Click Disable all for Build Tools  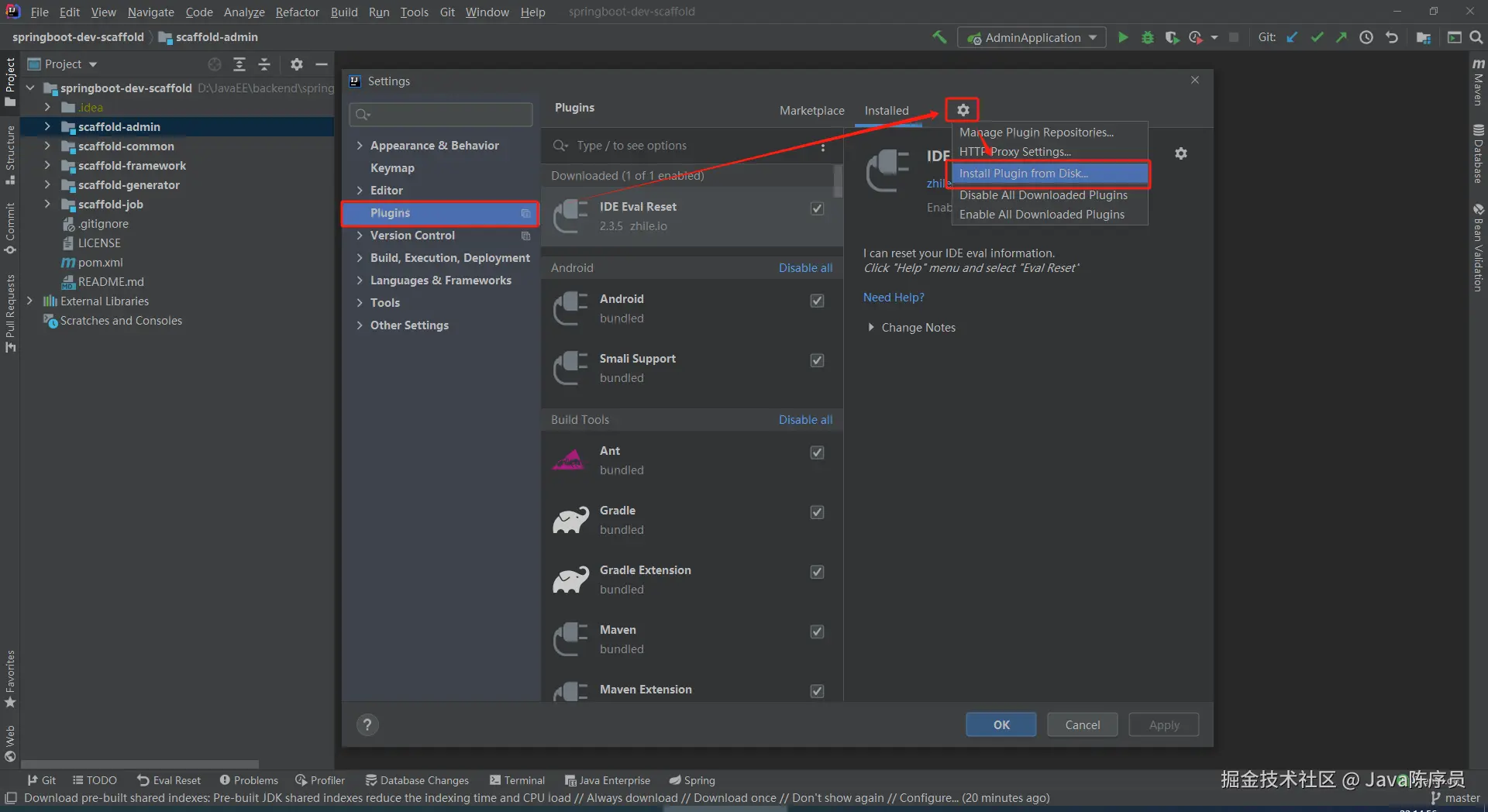tap(805, 420)
